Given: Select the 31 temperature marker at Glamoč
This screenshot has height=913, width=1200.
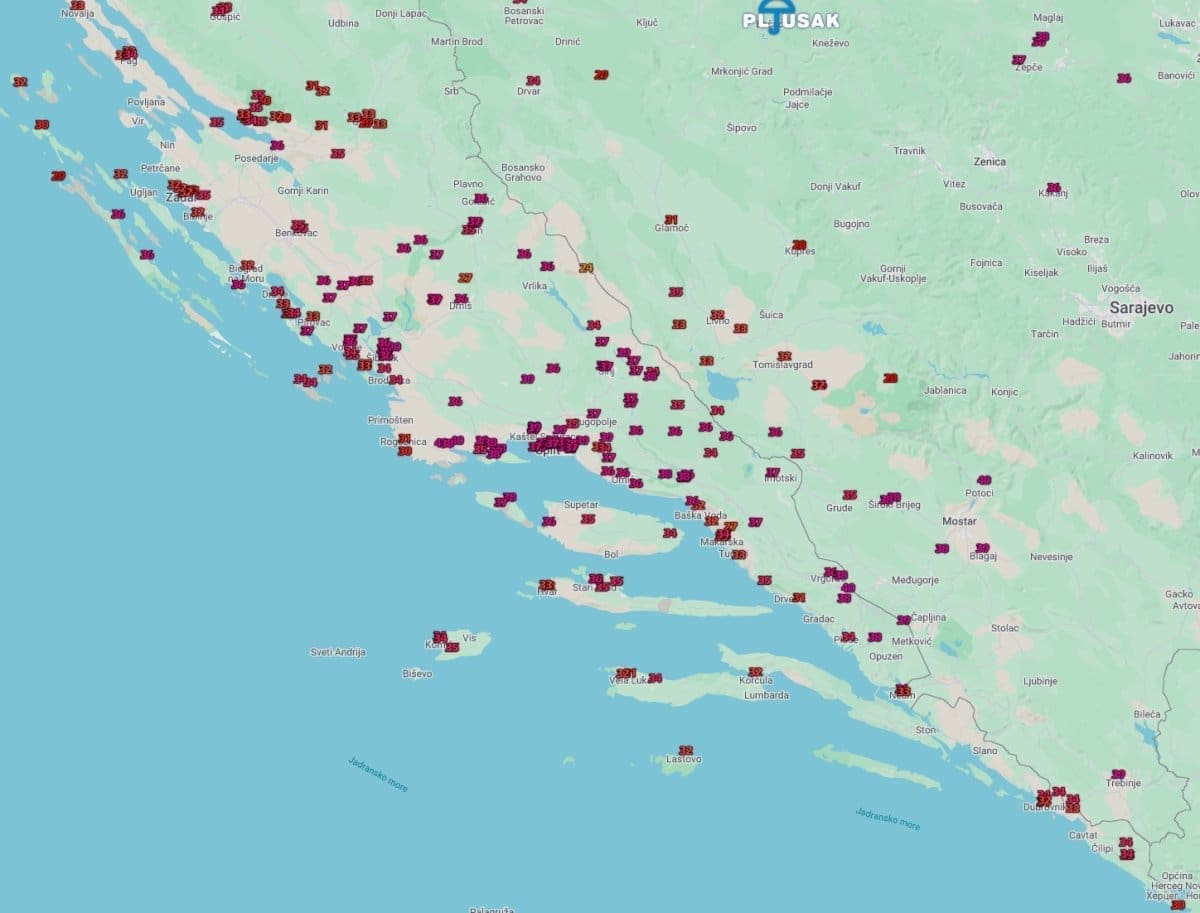Looking at the screenshot, I should pos(671,219).
